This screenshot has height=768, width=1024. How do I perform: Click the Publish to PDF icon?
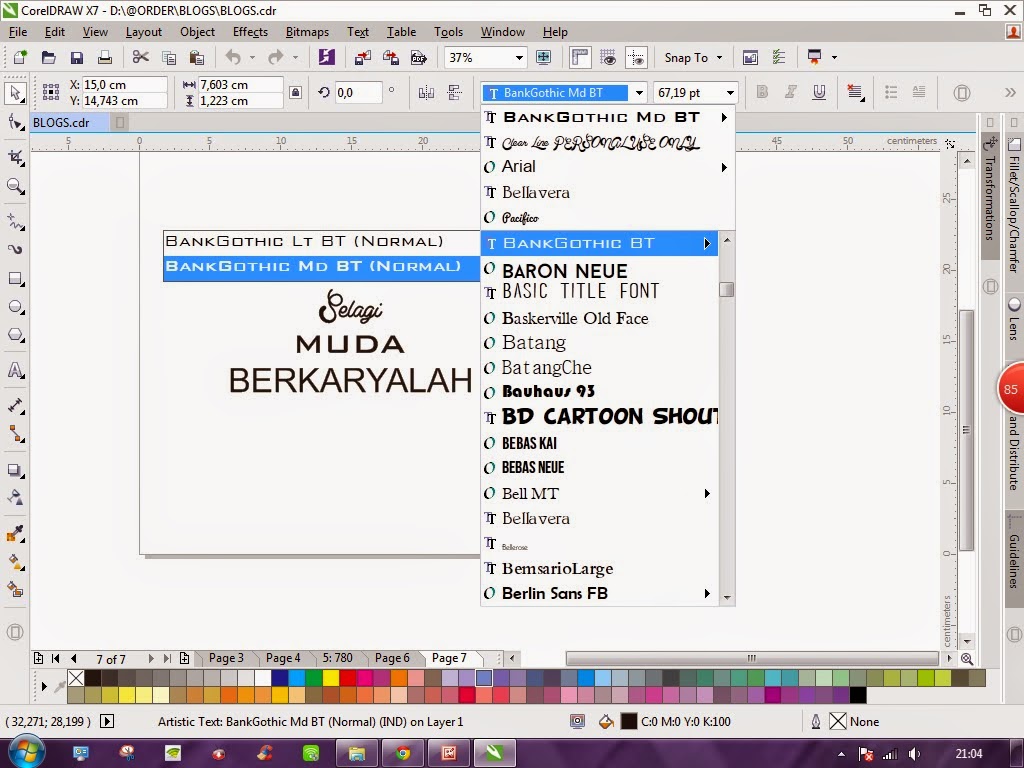419,57
